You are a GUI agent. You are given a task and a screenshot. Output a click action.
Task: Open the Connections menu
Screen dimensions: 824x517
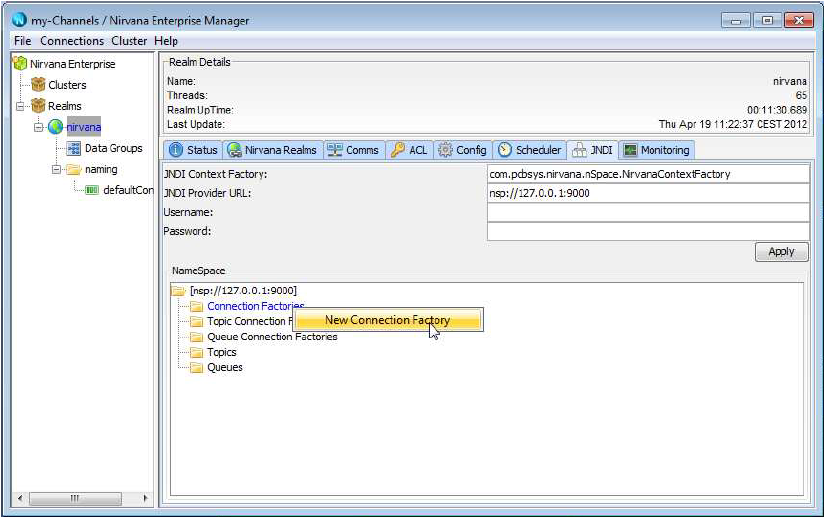72,41
